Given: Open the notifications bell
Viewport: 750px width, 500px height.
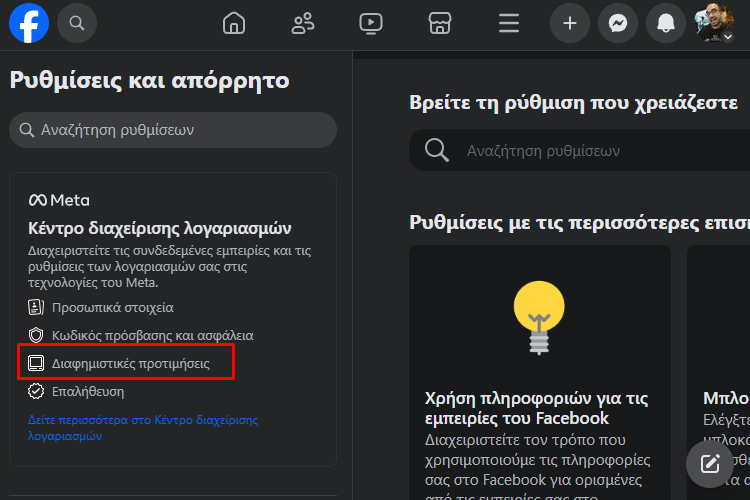Looking at the screenshot, I should (x=666, y=23).
